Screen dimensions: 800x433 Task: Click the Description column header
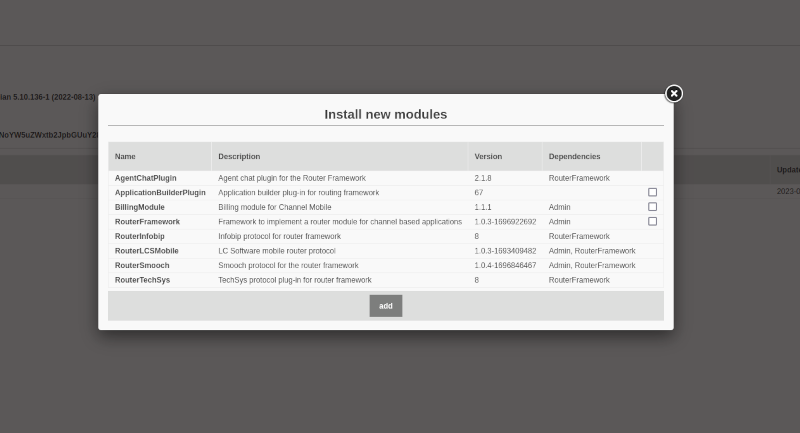pyautogui.click(x=239, y=157)
